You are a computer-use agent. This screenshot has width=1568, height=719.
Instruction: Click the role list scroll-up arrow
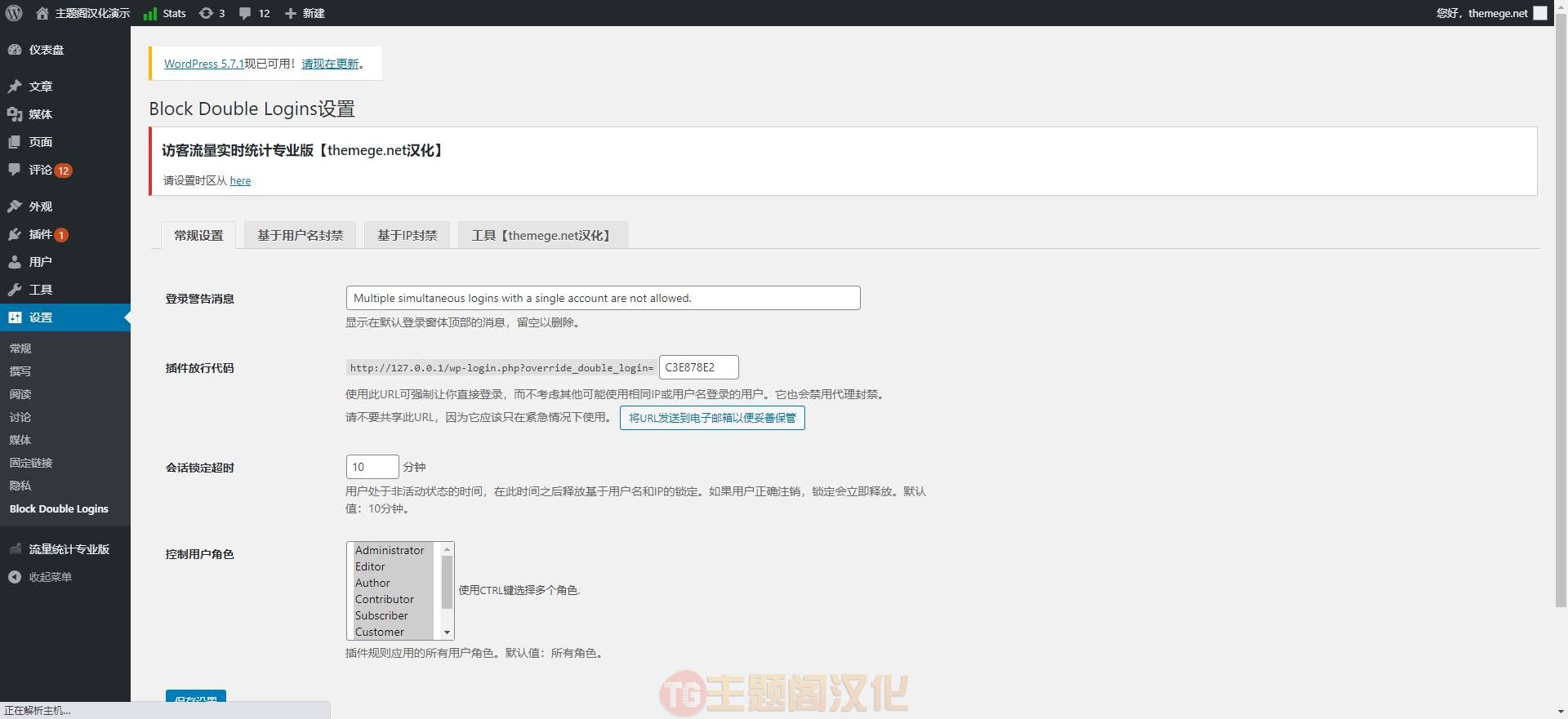447,549
